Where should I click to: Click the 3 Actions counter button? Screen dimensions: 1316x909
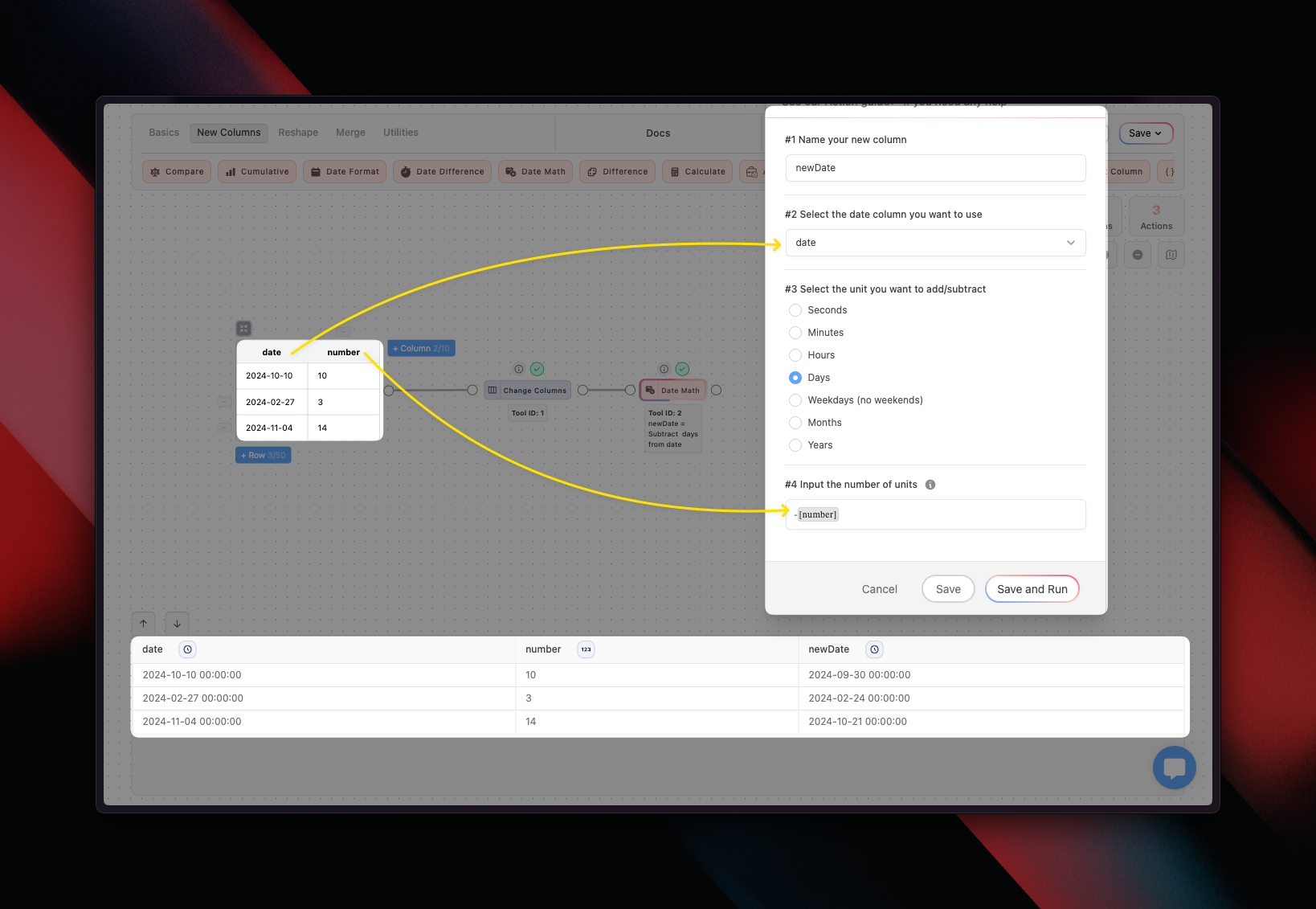[x=1156, y=216]
